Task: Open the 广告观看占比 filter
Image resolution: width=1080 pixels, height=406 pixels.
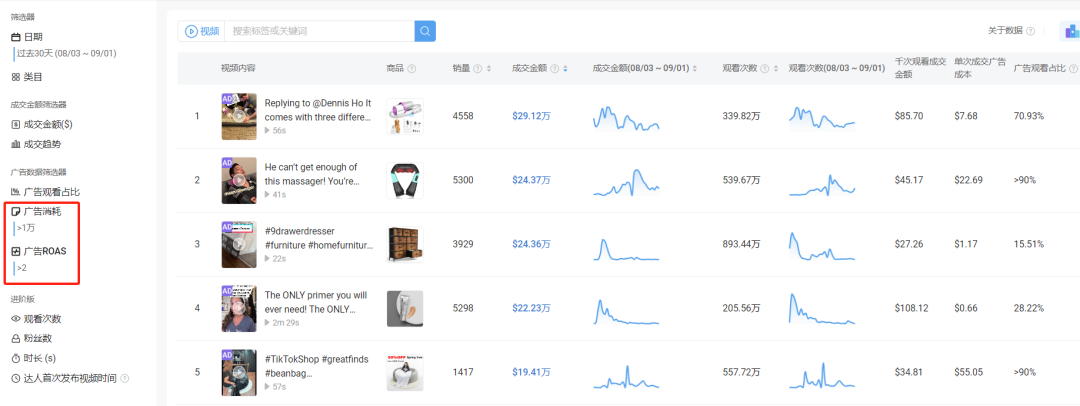Action: (x=45, y=192)
